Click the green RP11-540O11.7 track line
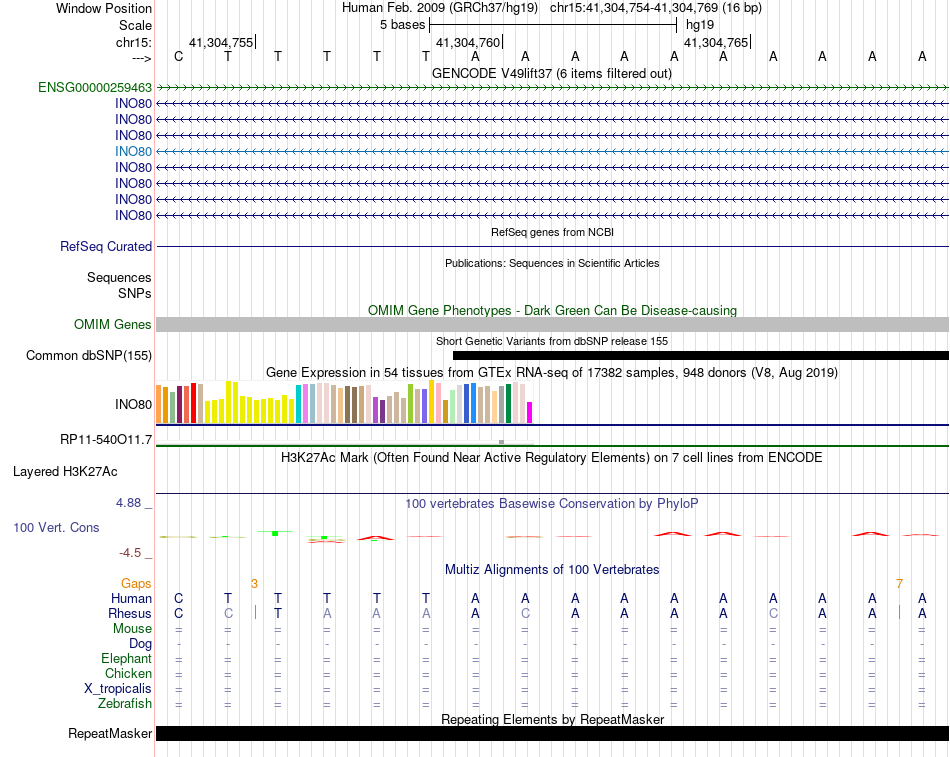The image size is (950, 757). (x=552, y=446)
